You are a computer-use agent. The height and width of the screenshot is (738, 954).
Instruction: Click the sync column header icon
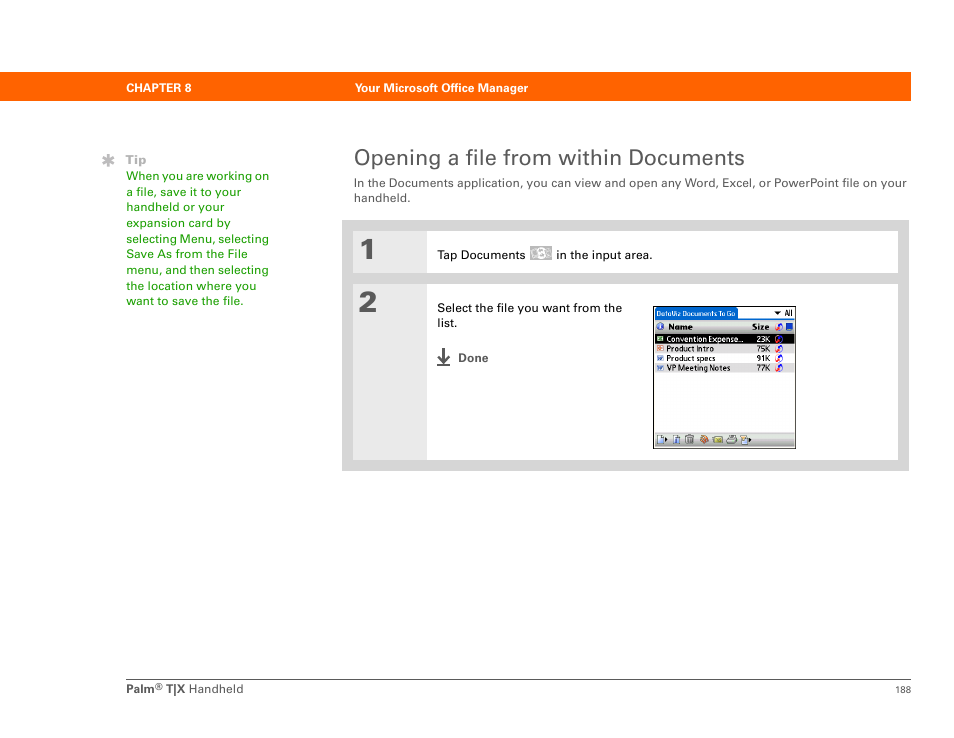(x=779, y=327)
